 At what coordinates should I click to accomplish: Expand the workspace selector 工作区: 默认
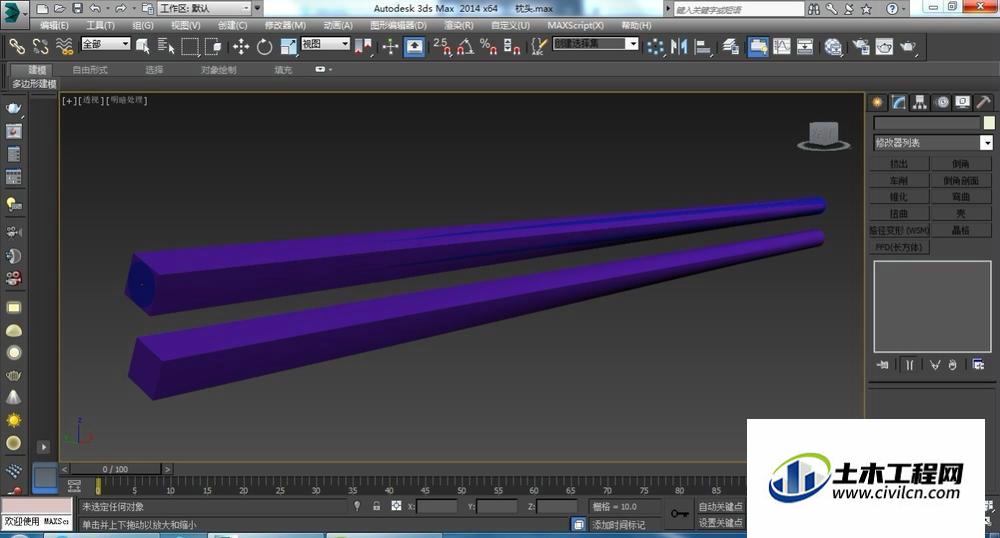pos(204,8)
